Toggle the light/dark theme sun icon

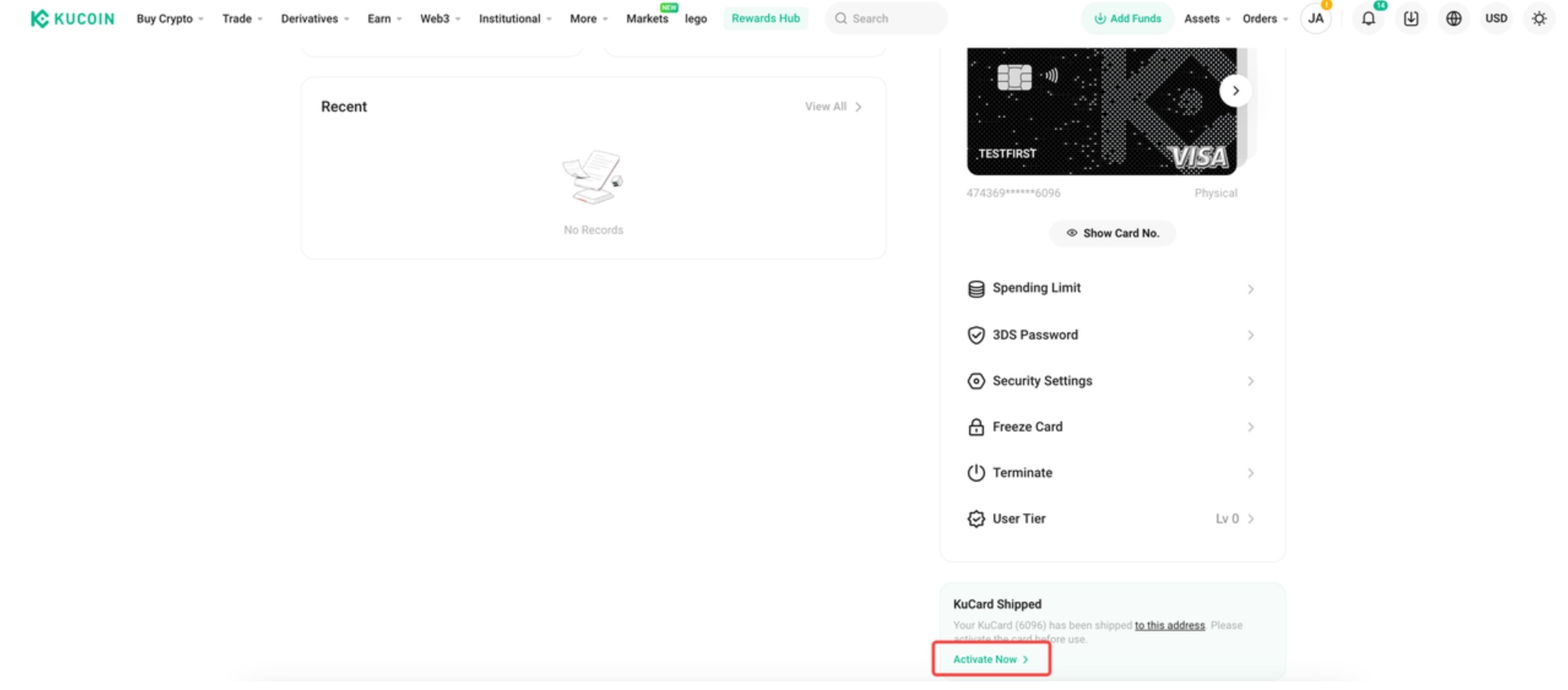(x=1538, y=18)
